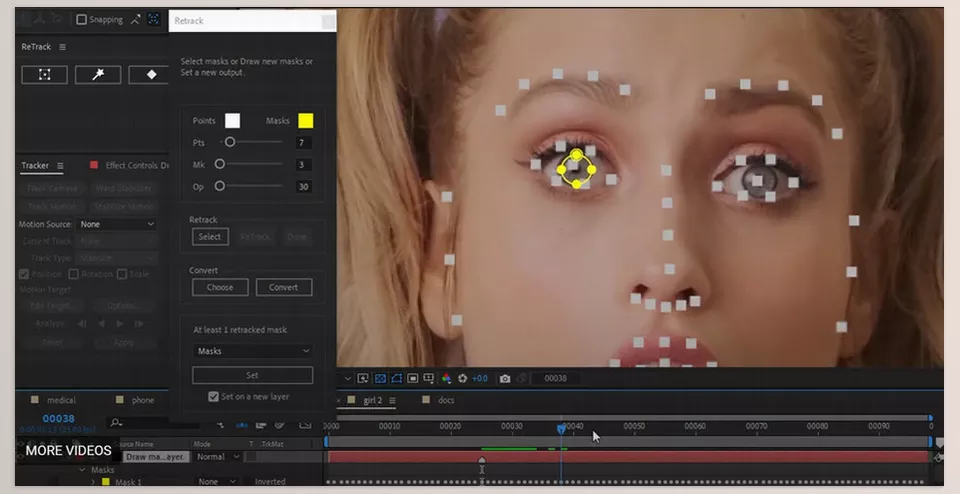Click the blue bounding-box snap icon in toolbar
The image size is (960, 494).
click(x=154, y=20)
